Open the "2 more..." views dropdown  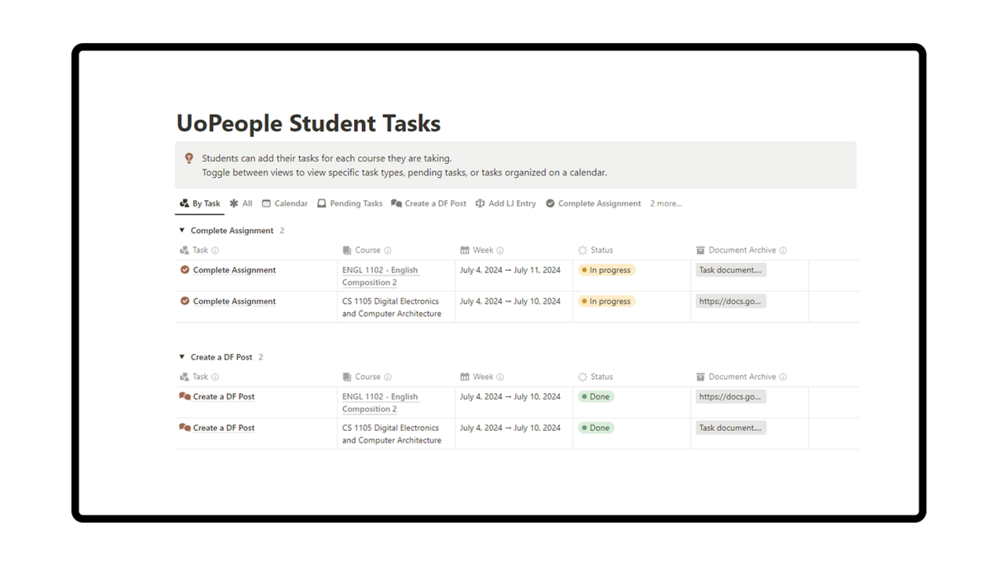666,204
